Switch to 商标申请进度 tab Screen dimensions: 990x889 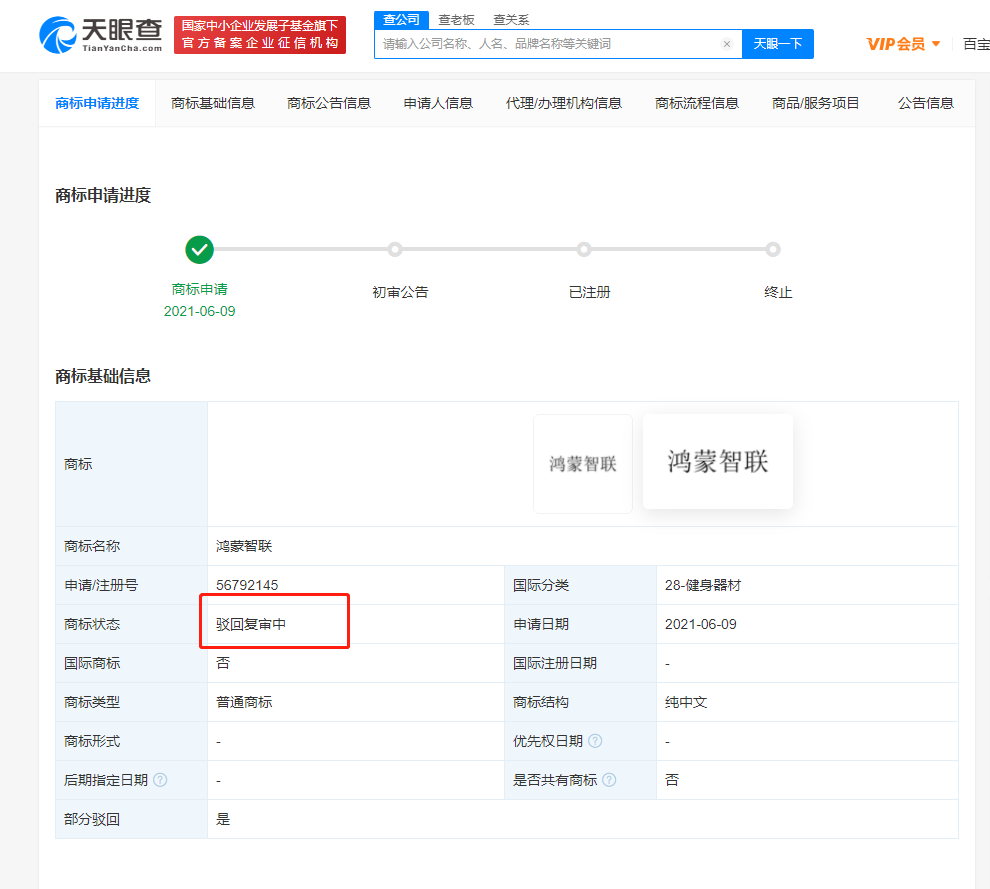[97, 103]
